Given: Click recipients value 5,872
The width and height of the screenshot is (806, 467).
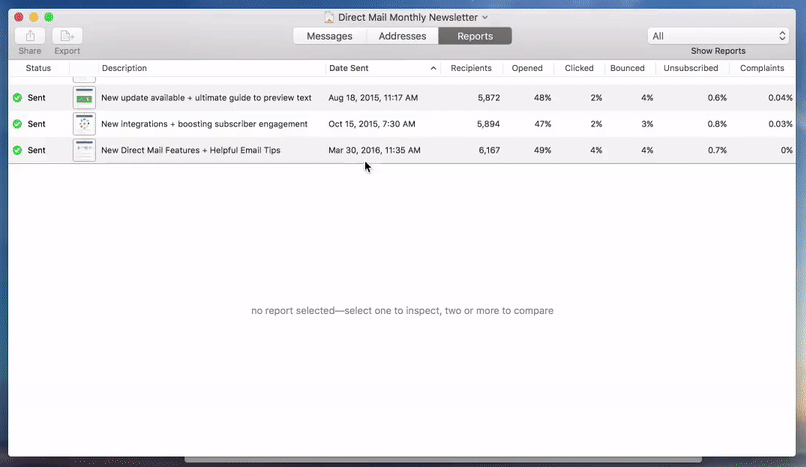Looking at the screenshot, I should (x=488, y=98).
